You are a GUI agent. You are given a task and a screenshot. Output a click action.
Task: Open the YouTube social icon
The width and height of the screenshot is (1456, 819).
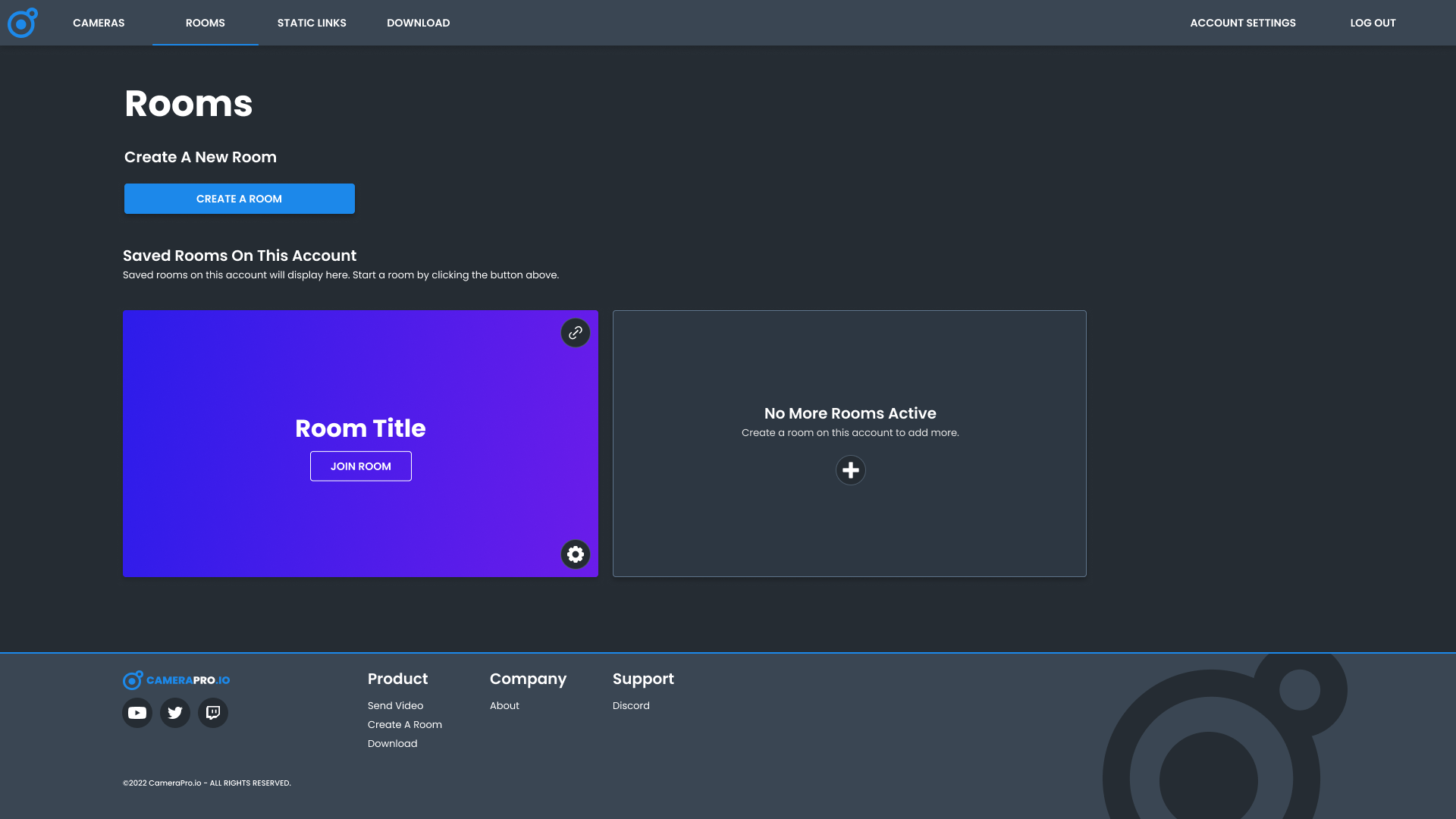point(137,713)
